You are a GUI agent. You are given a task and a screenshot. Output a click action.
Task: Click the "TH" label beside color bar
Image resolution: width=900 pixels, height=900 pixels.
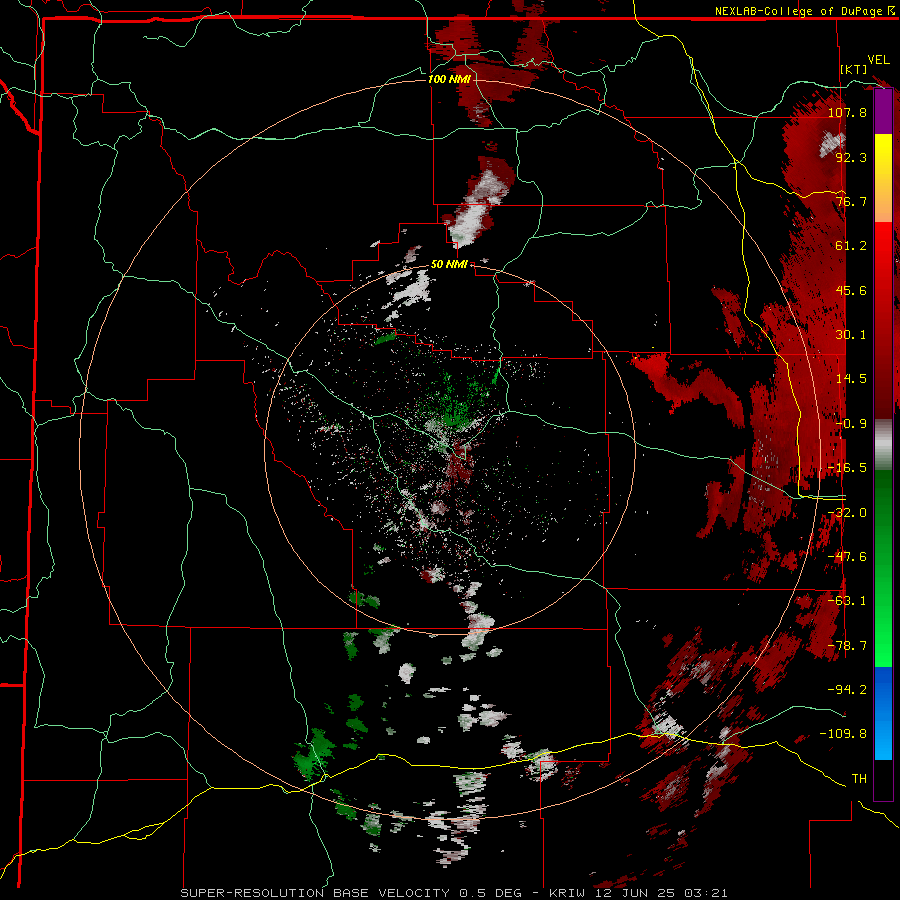click(x=859, y=779)
